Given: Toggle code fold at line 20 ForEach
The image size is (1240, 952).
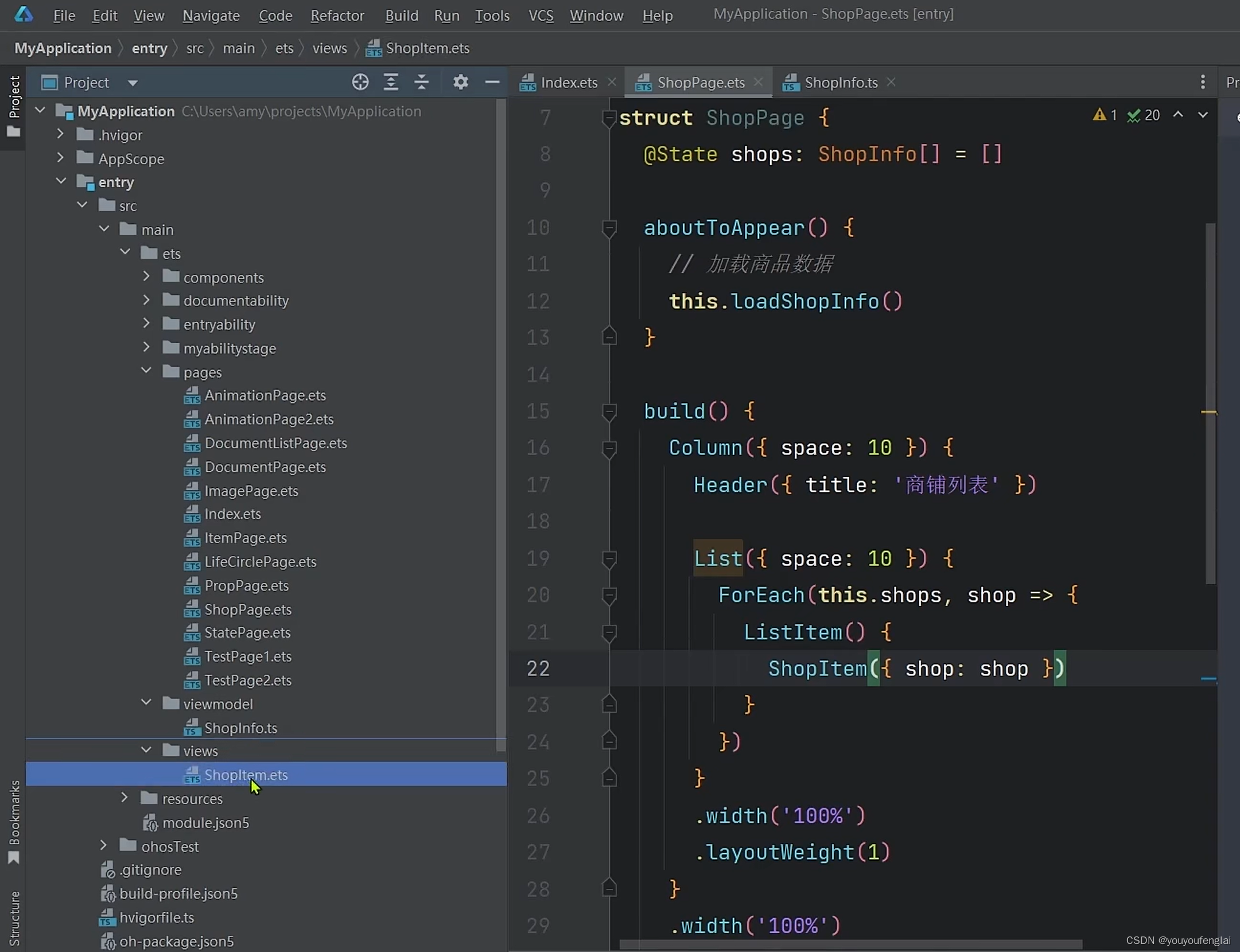Looking at the screenshot, I should click(x=609, y=596).
